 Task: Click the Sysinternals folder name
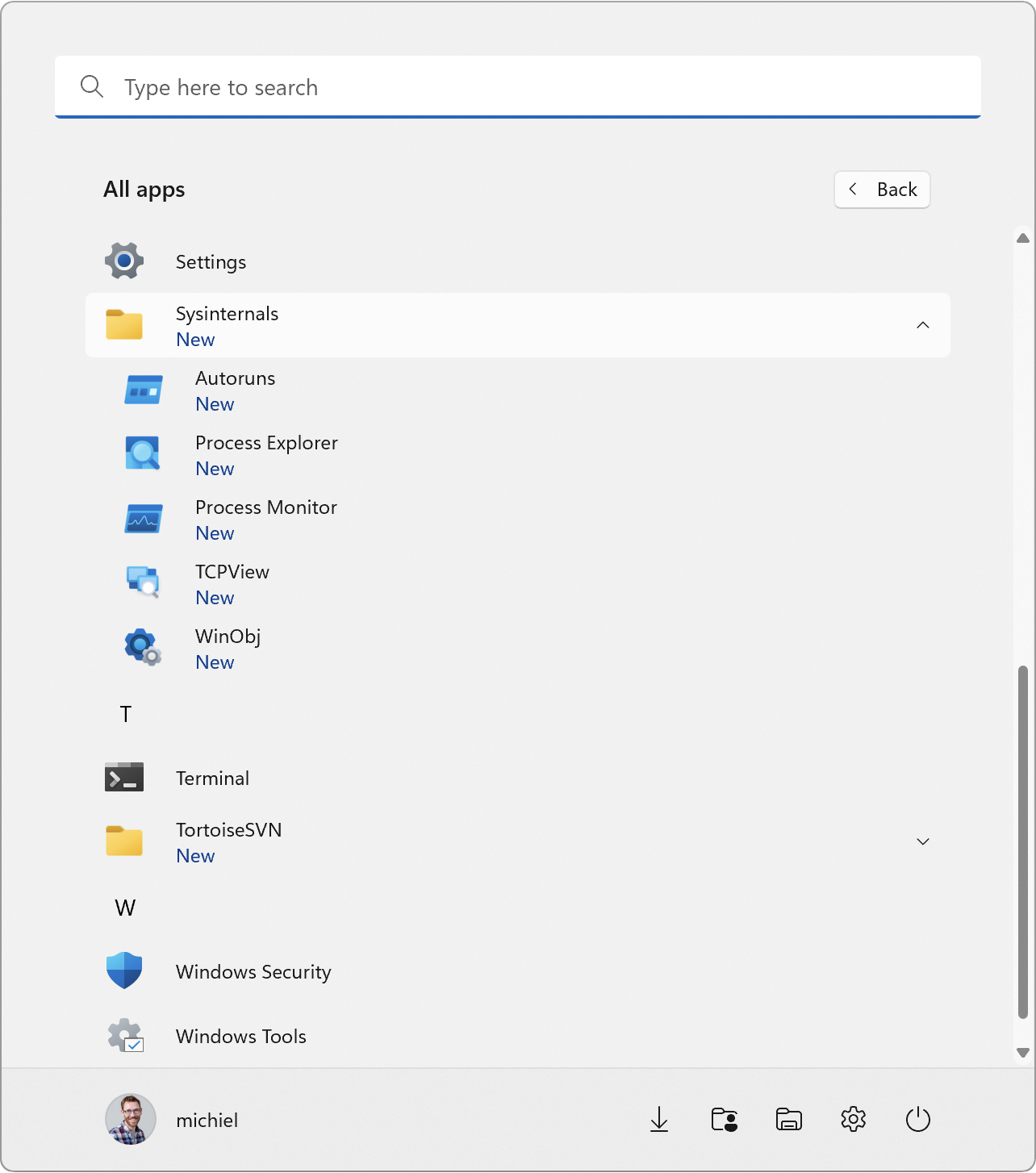(227, 314)
